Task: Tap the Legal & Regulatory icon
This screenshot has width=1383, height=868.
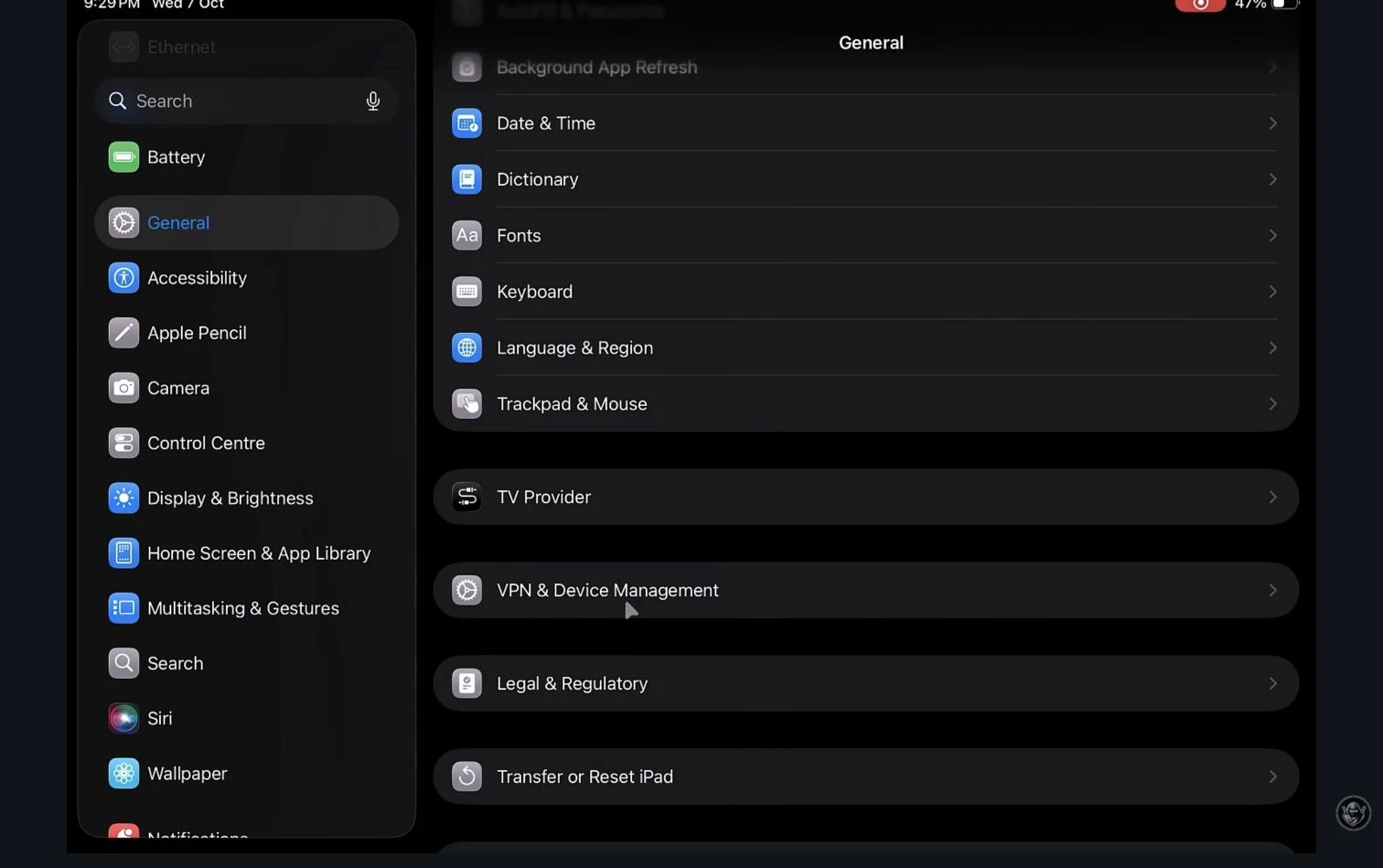Action: click(466, 683)
